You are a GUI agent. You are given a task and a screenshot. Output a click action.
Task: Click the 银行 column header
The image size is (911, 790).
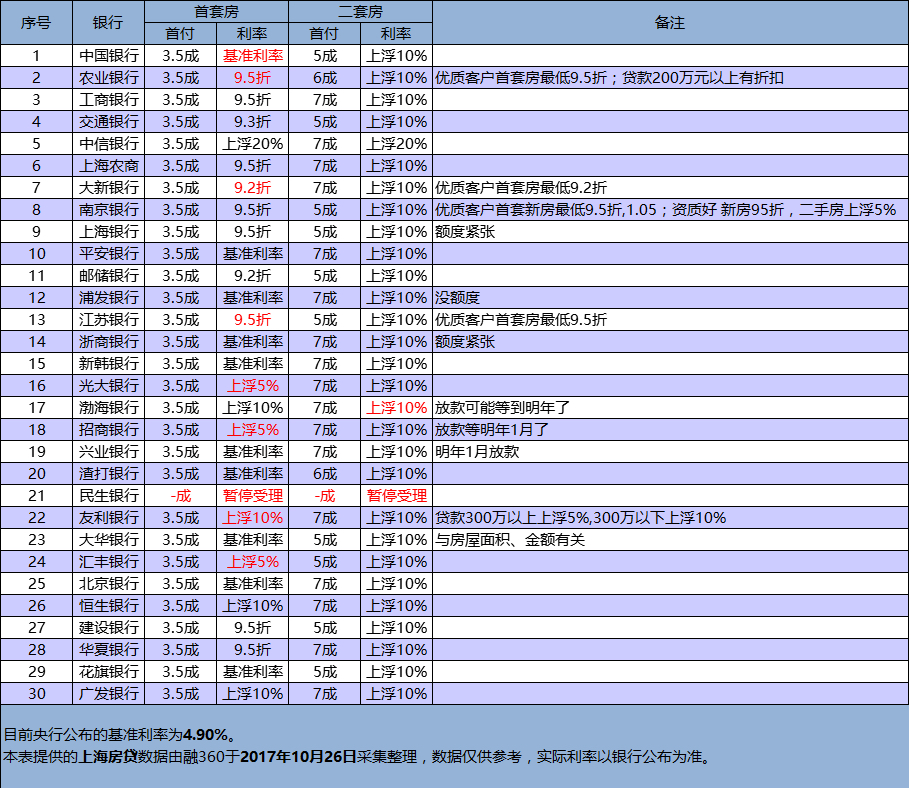coord(106,21)
